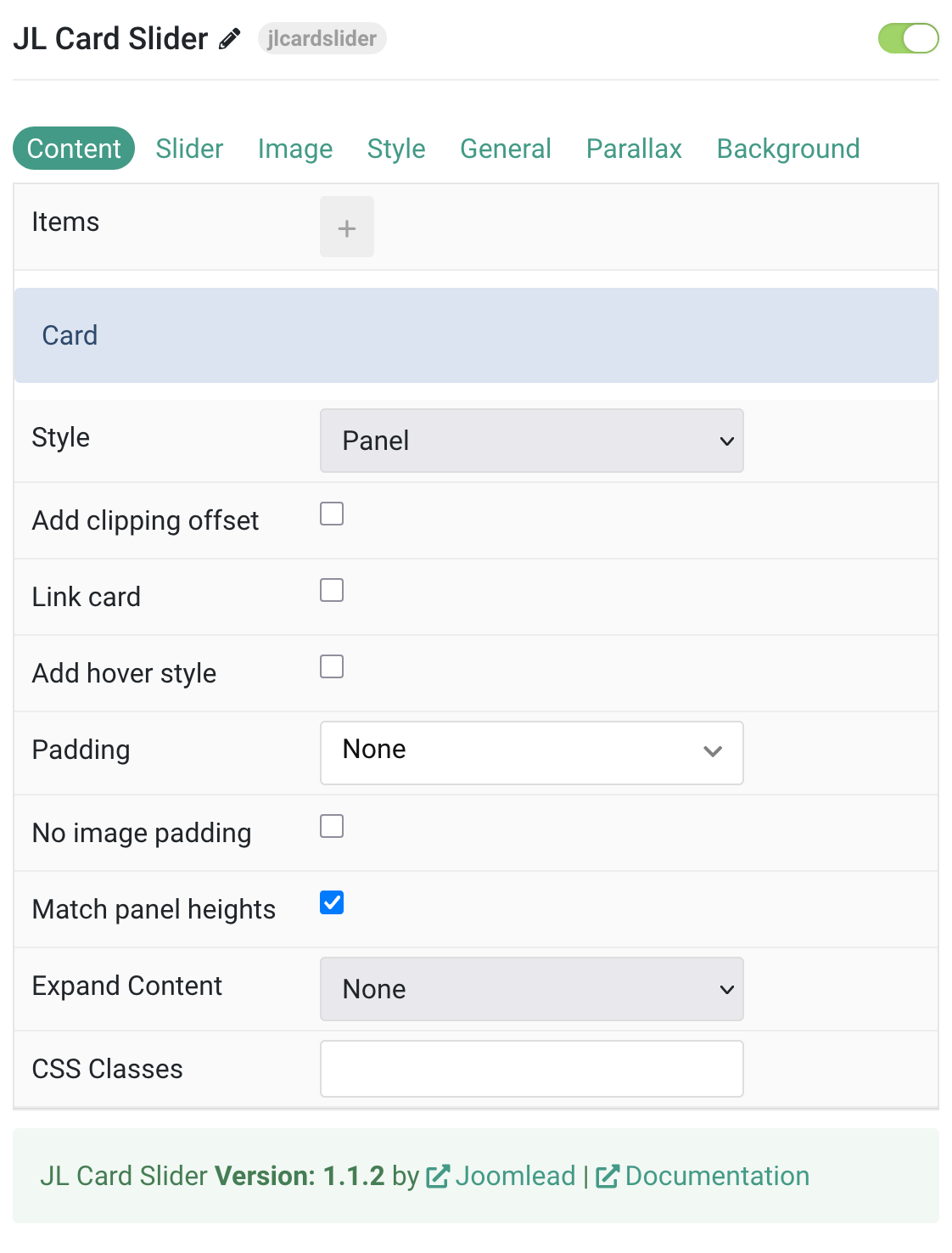Expand the Expand Content dropdown
The image size is (952, 1253).
pos(532,989)
